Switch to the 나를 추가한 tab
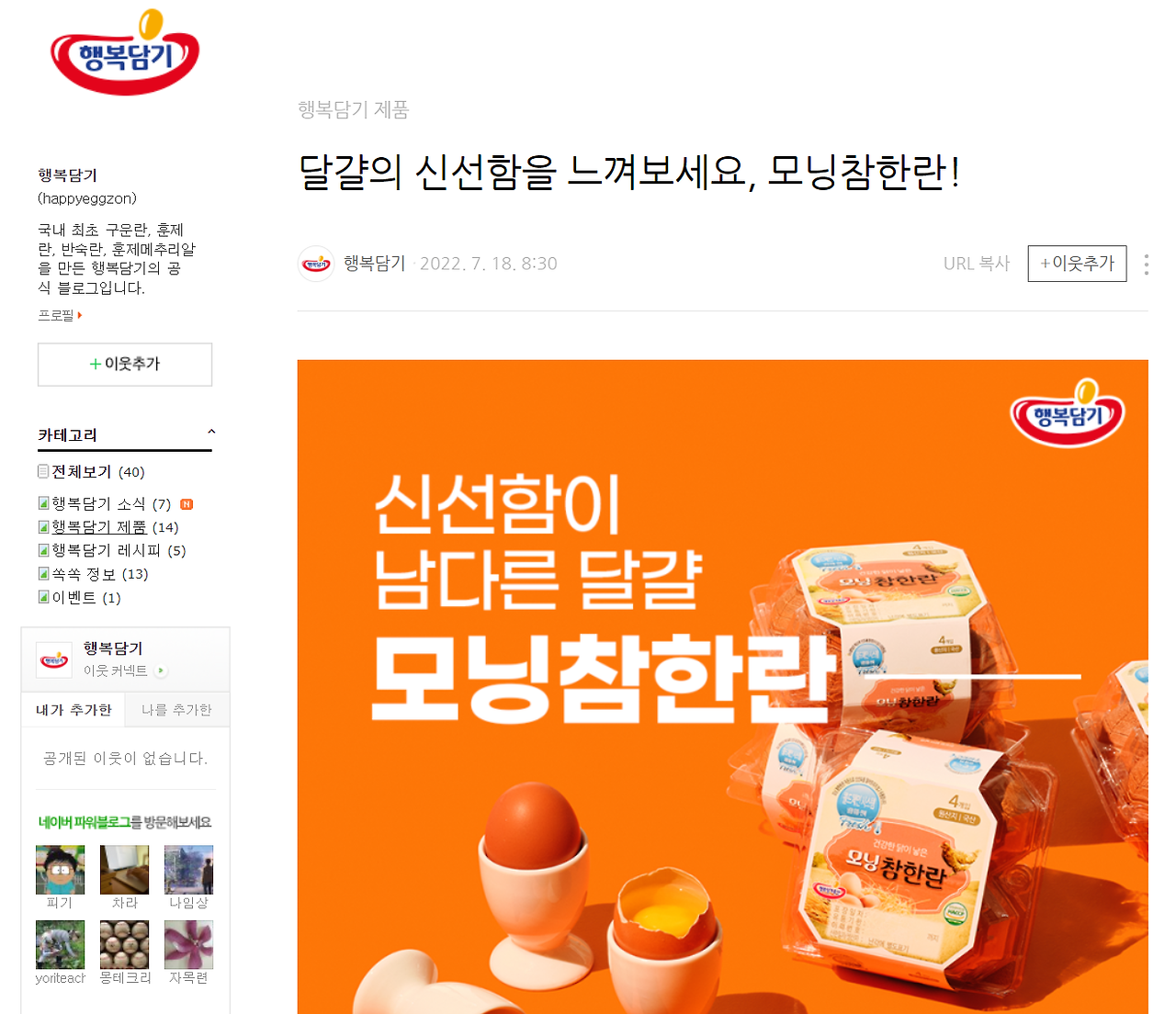The image size is (1176, 1014). click(x=176, y=710)
